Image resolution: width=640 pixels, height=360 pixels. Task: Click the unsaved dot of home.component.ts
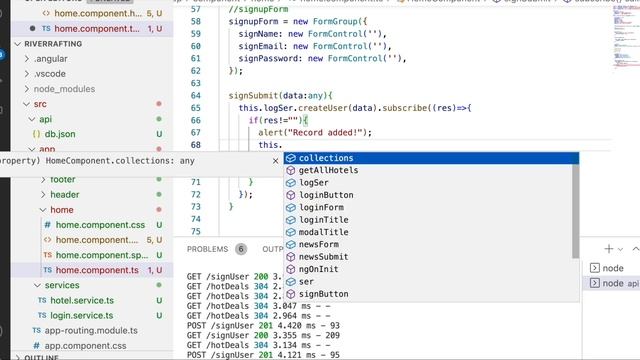tap(32, 29)
